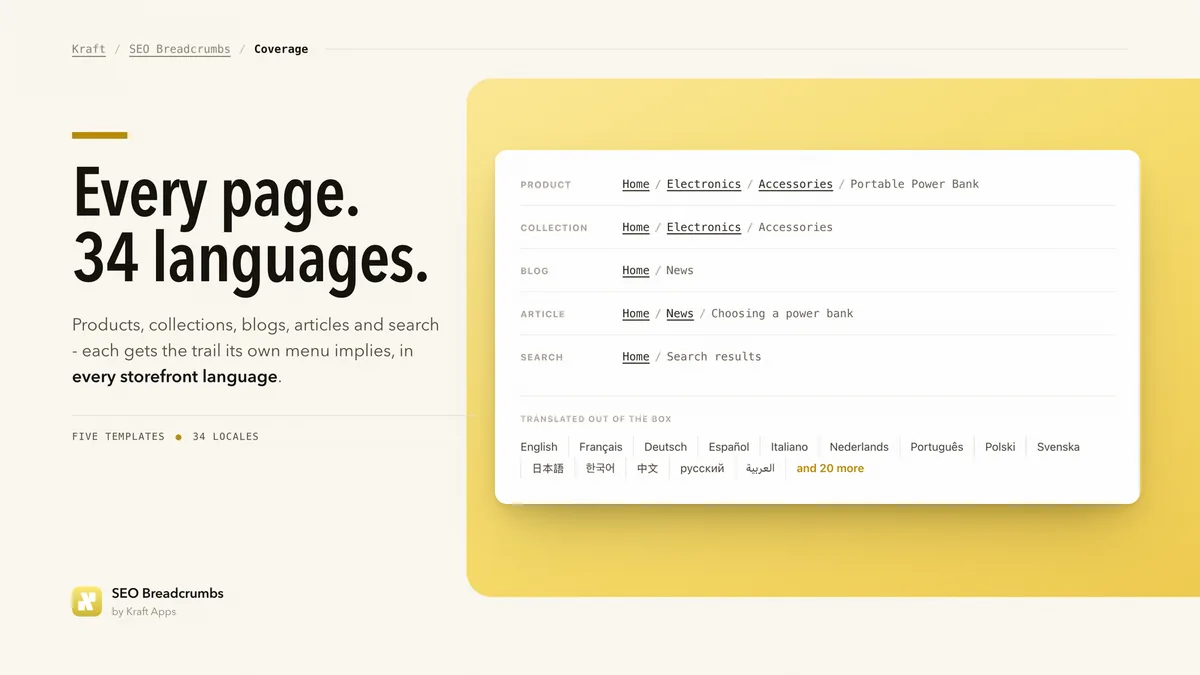
Task: Choose 日本語 language
Action: click(x=548, y=468)
